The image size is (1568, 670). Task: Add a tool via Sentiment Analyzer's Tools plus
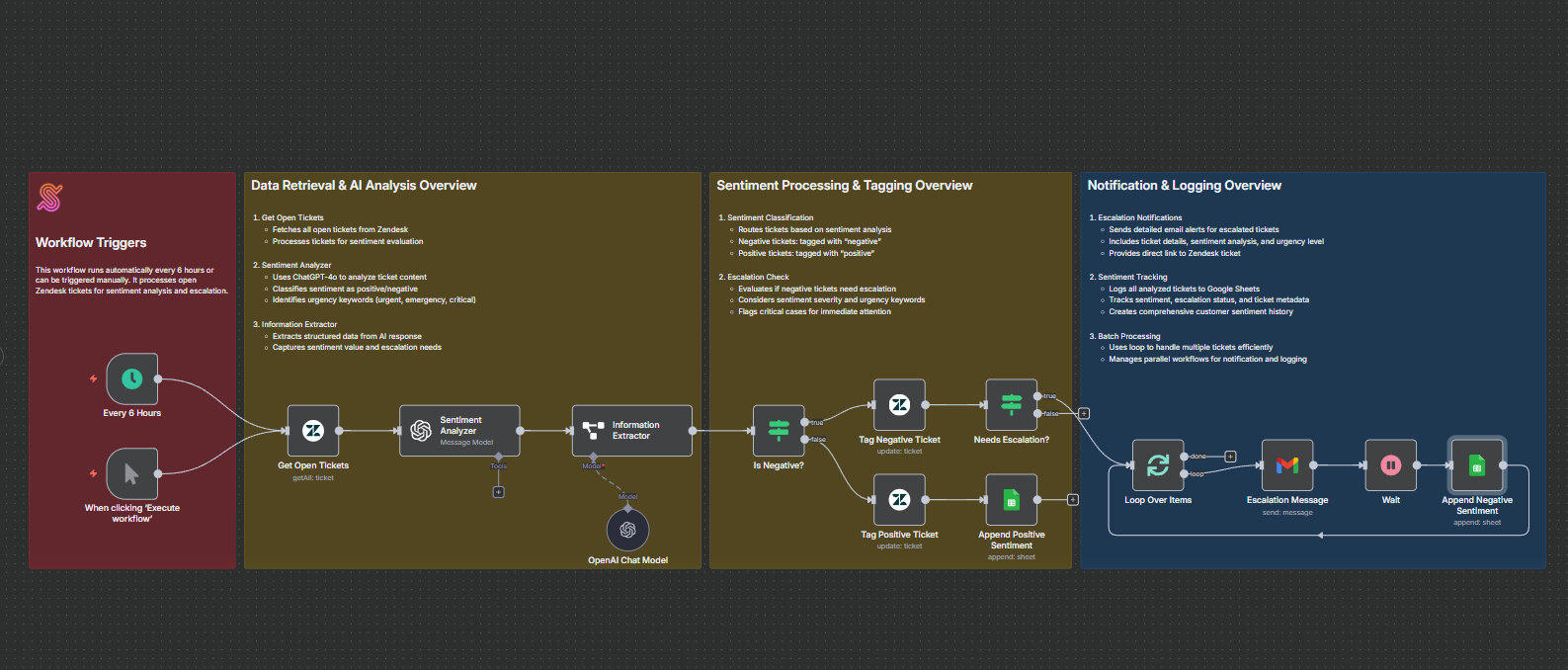click(x=499, y=492)
